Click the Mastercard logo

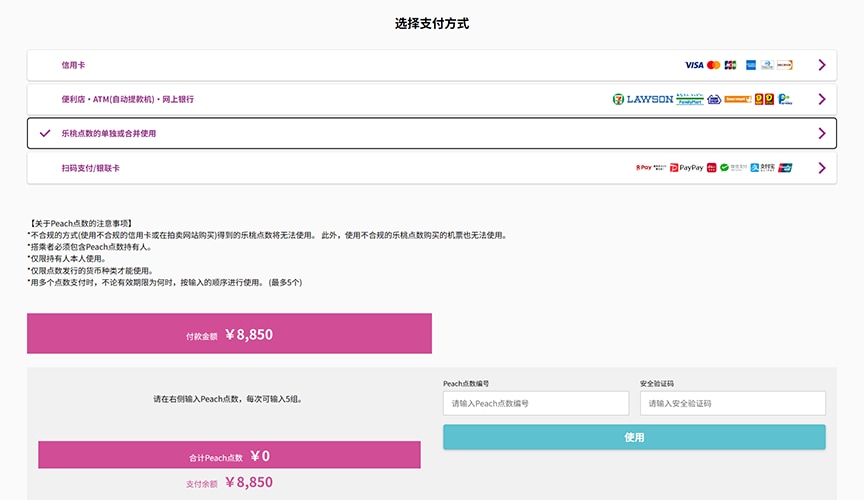713,65
